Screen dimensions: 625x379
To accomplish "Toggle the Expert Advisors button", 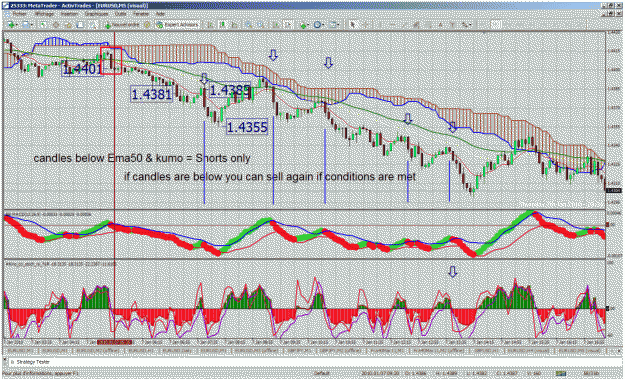I will click(177, 25).
